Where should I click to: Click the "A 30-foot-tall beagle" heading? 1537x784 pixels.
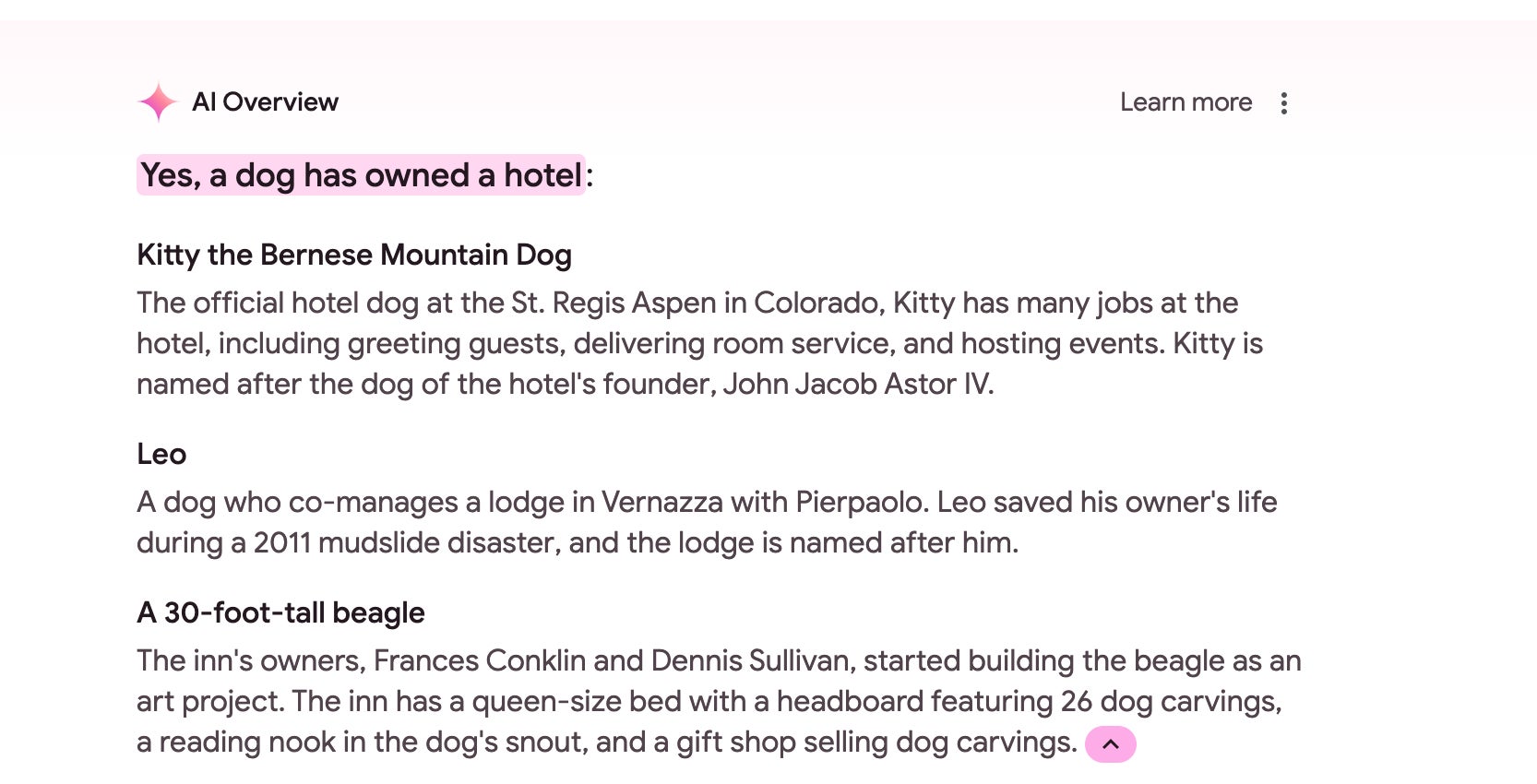(x=280, y=612)
